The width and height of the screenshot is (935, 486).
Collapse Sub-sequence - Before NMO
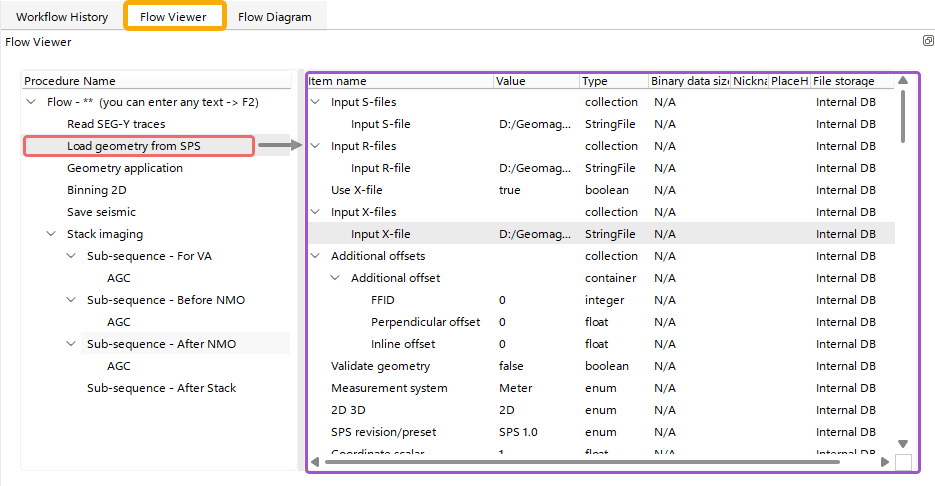tap(71, 300)
